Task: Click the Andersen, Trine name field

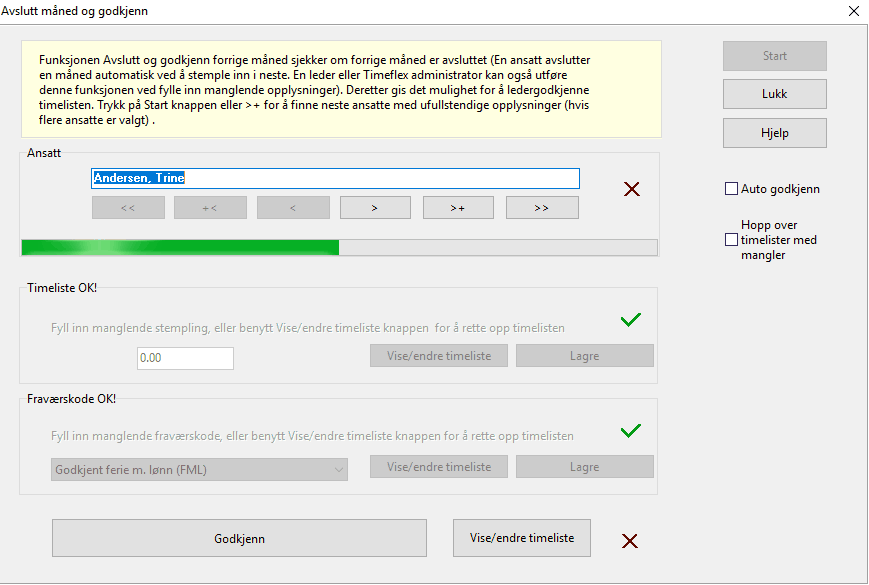Action: 335,178
